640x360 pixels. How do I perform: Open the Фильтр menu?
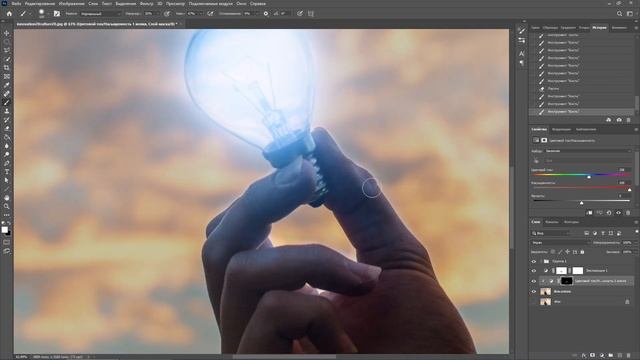click(146, 3)
